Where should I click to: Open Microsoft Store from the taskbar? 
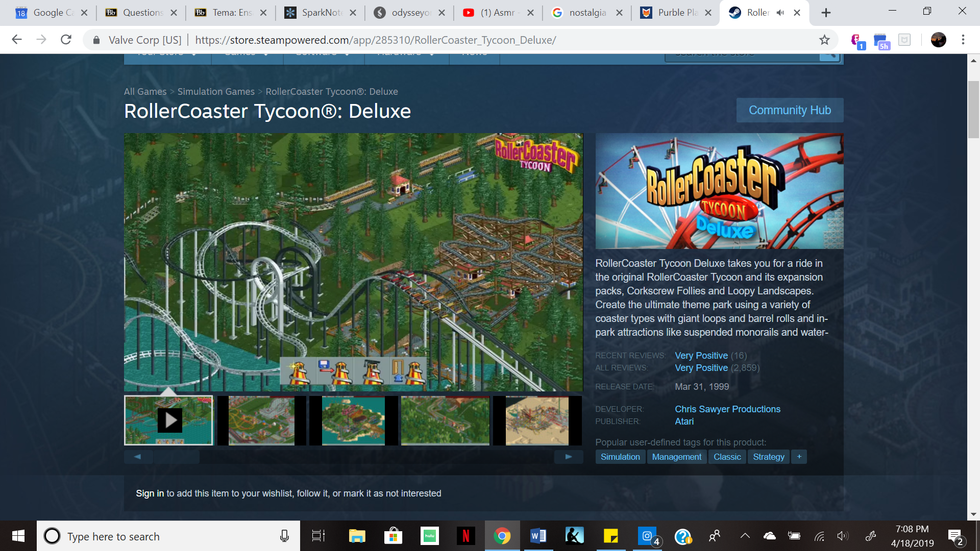pyautogui.click(x=393, y=536)
